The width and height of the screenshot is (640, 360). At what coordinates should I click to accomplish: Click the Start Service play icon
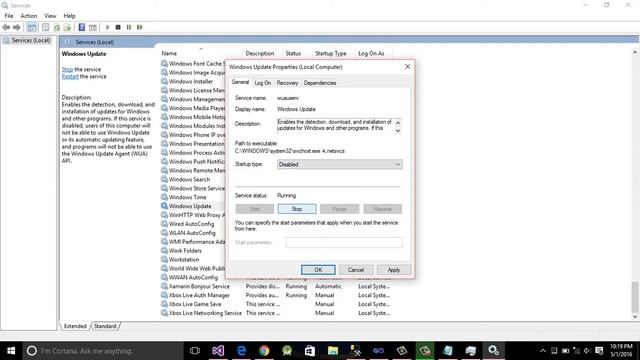coord(108,27)
